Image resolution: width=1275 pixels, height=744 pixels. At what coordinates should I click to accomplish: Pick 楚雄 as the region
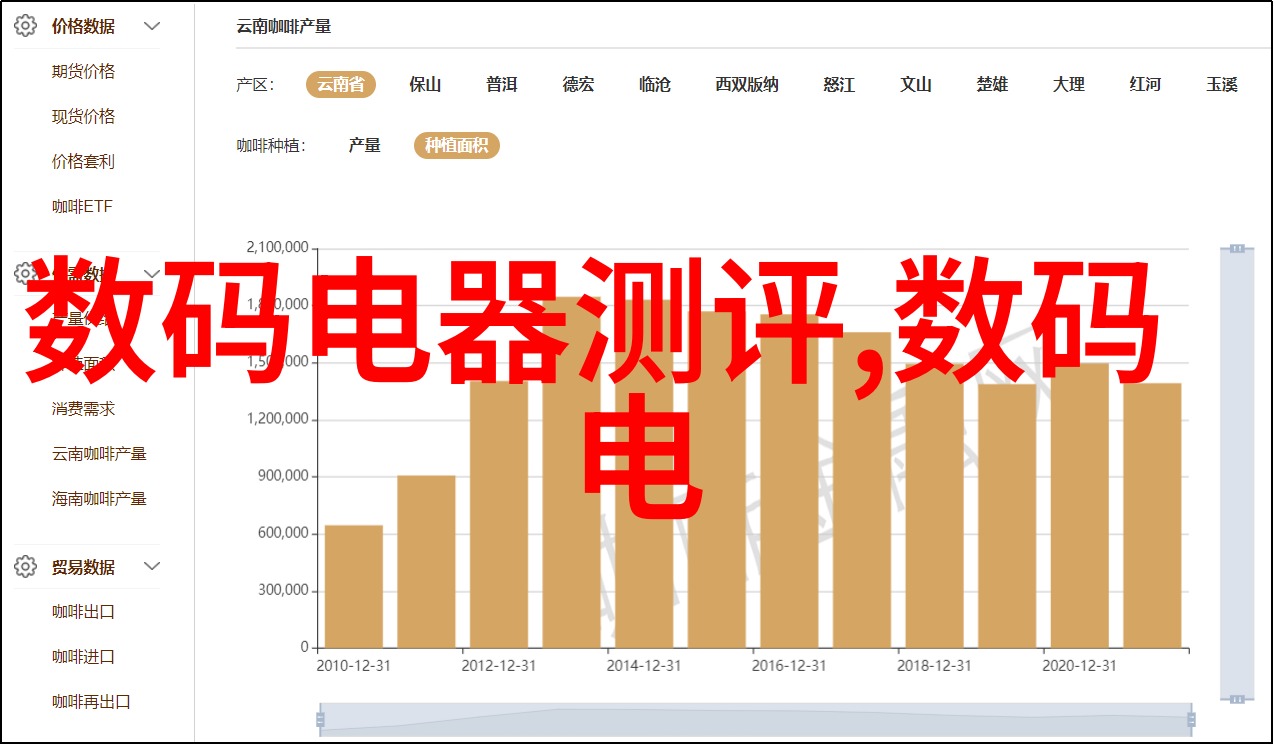[x=992, y=85]
